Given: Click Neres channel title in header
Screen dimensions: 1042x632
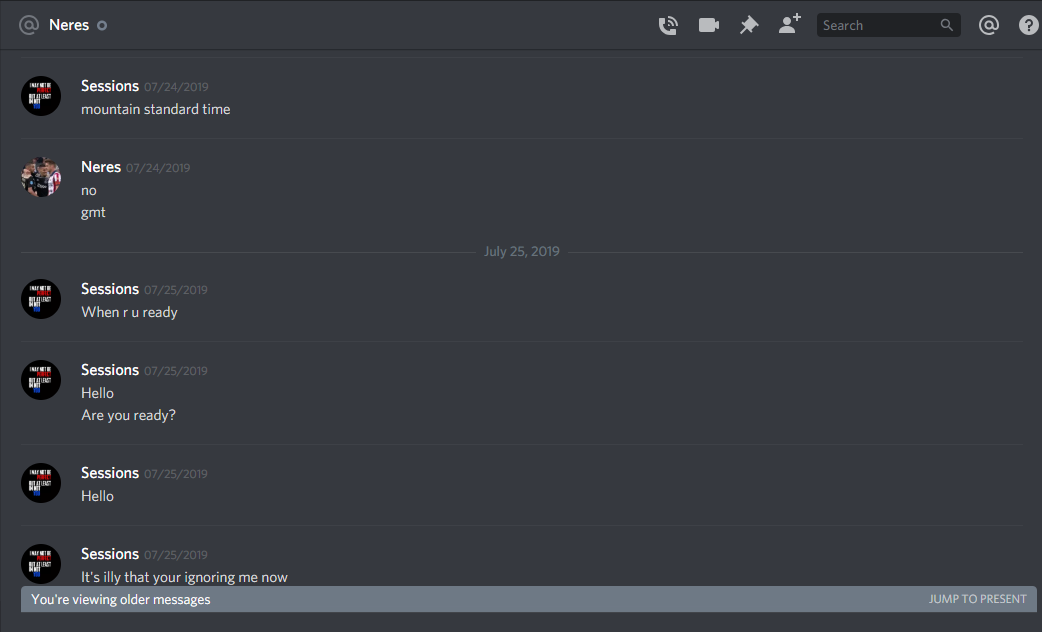Looking at the screenshot, I should pyautogui.click(x=69, y=25).
